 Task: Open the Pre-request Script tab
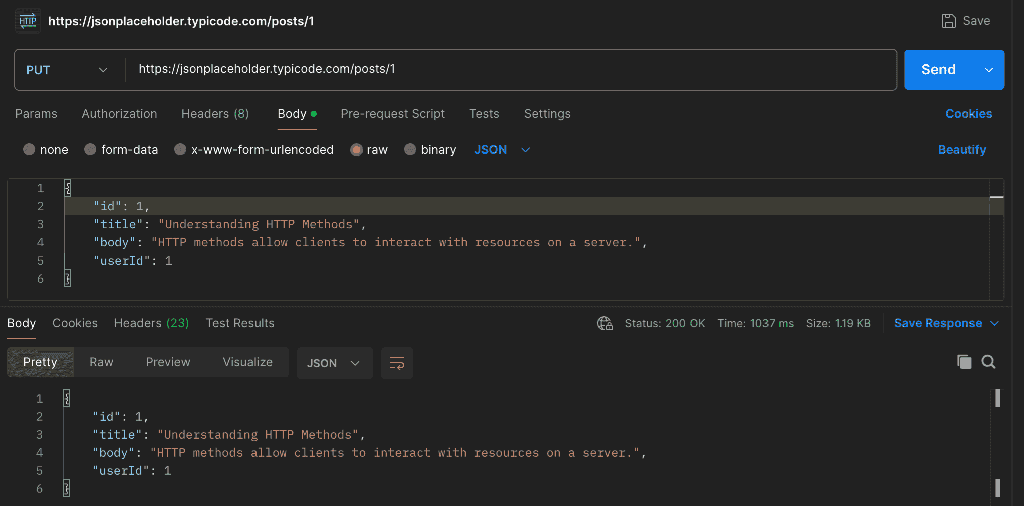(x=392, y=114)
